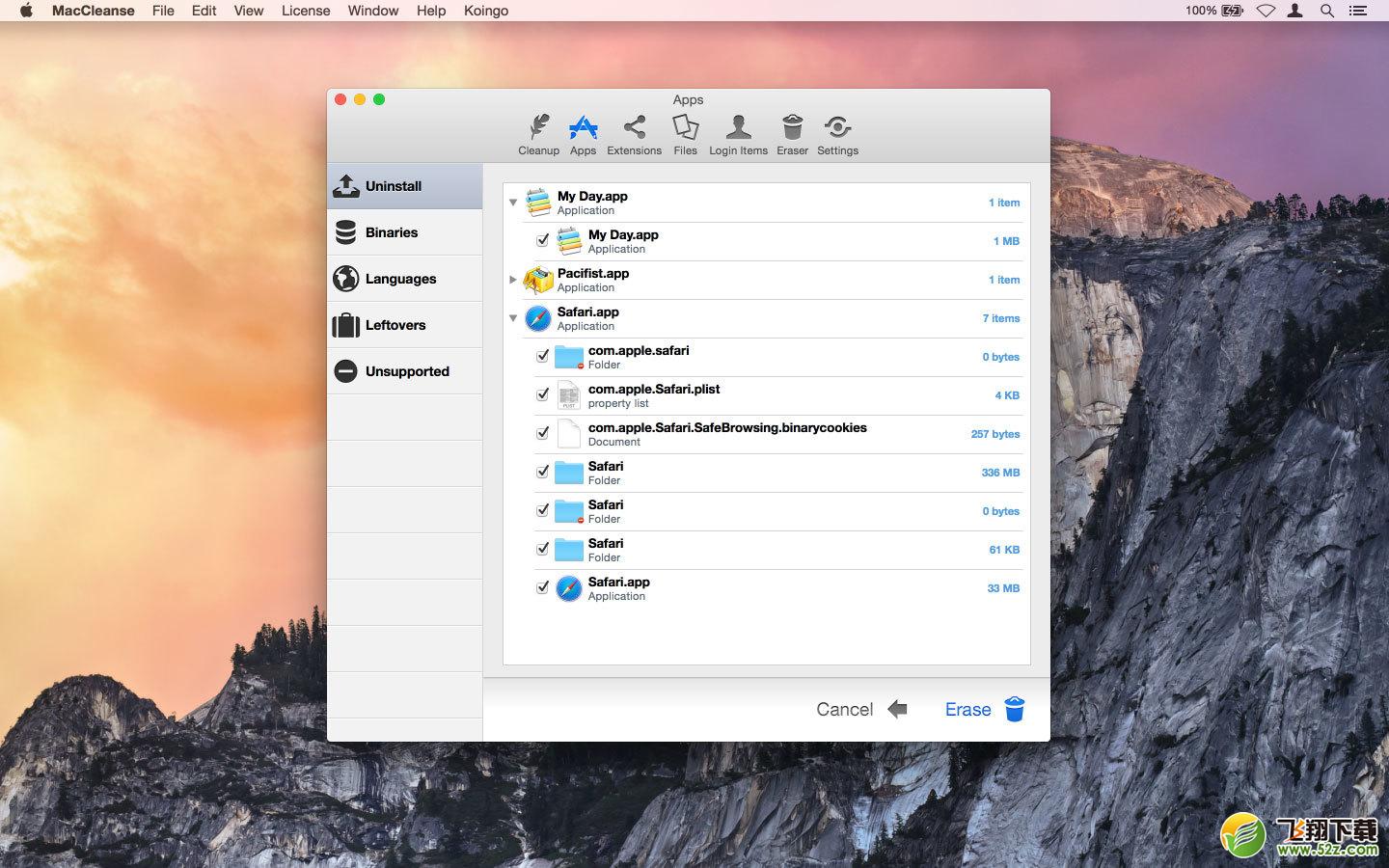Open the Help menu
1389x868 pixels.
coord(431,11)
